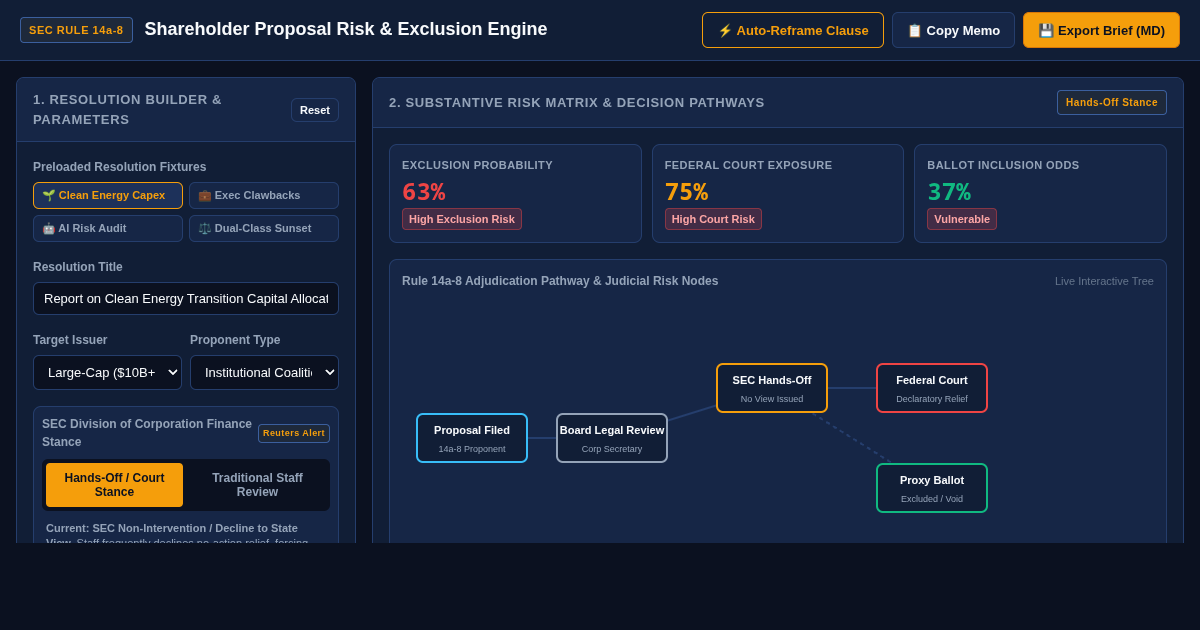Edit the Resolution Title field
Screen dimensions: 1200x630
click(x=186, y=298)
